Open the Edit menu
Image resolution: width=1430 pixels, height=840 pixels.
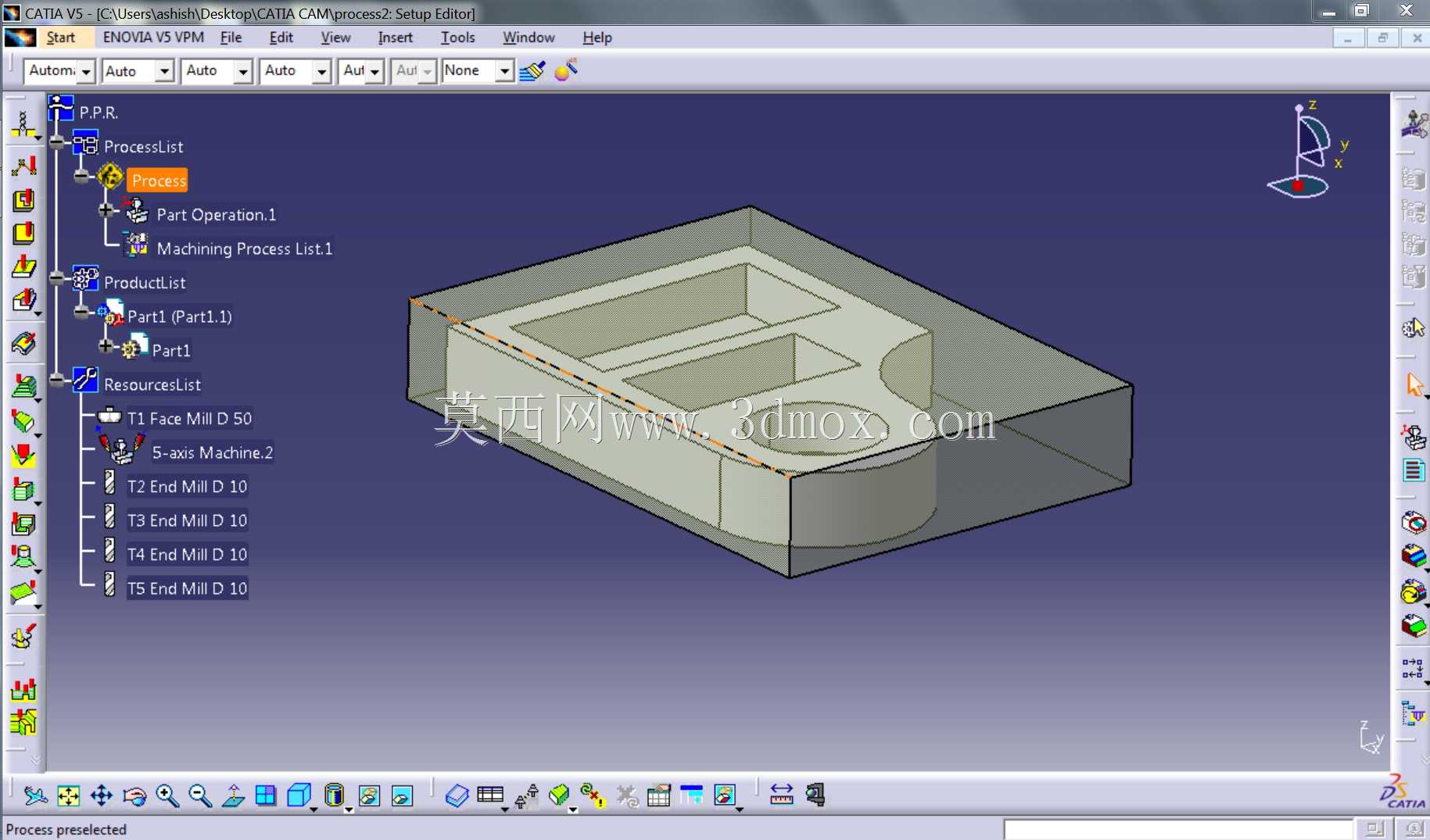click(281, 38)
